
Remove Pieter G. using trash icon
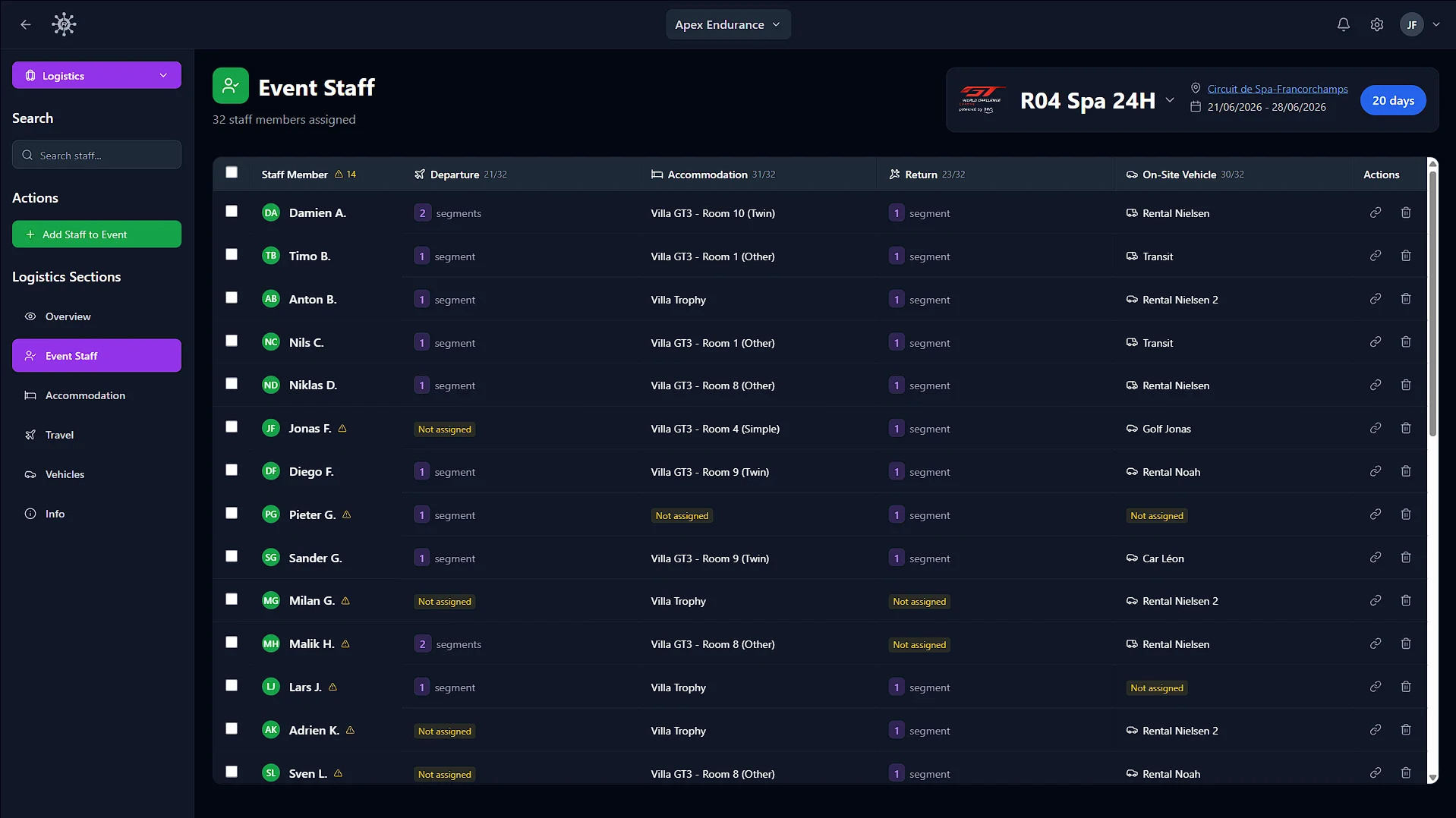coord(1405,514)
